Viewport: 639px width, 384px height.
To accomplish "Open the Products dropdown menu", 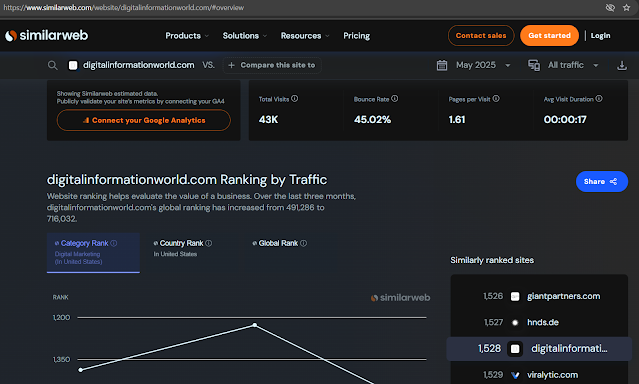I will [x=187, y=36].
